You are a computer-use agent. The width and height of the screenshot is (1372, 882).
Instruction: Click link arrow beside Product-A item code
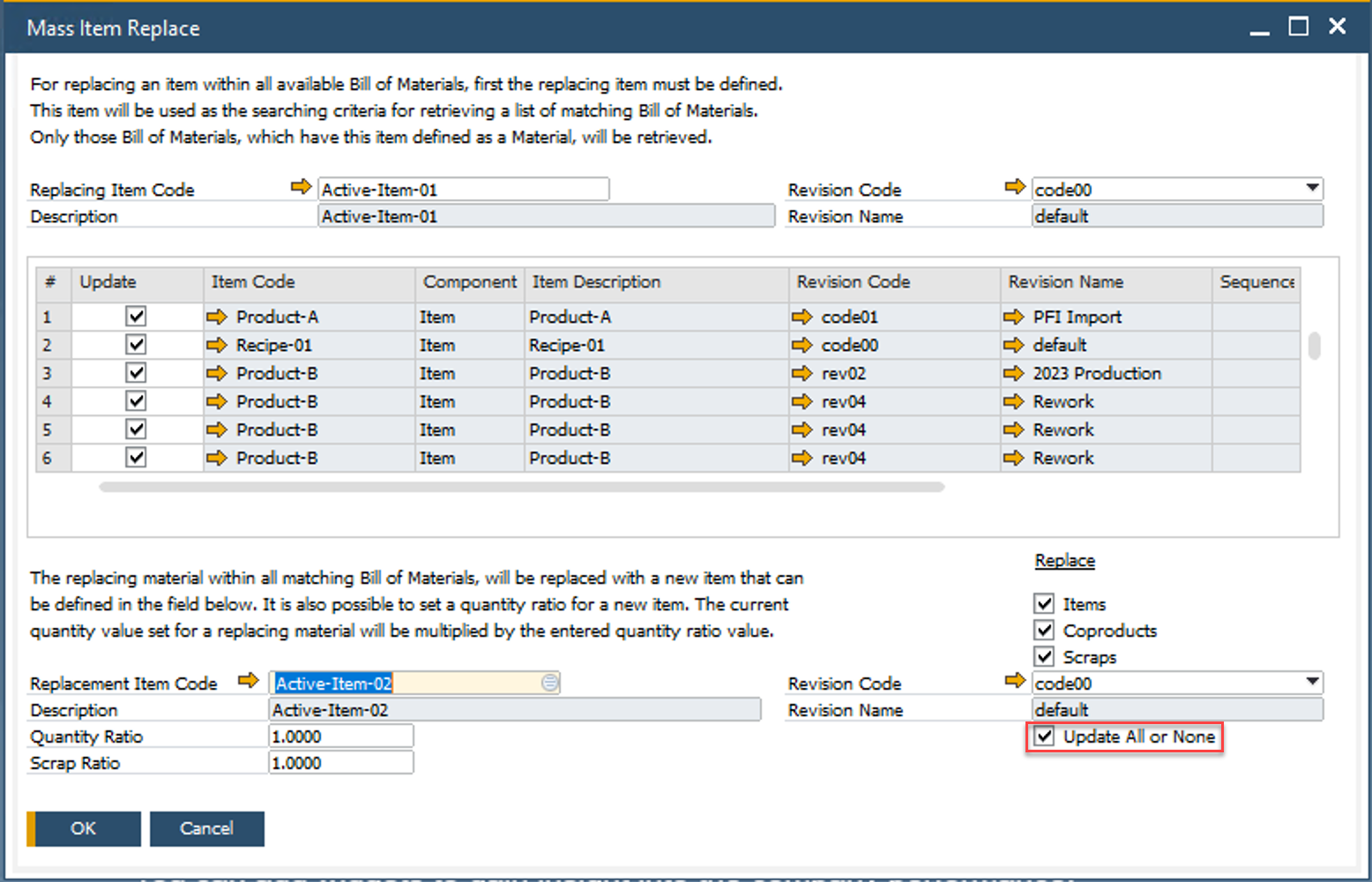pyautogui.click(x=216, y=317)
